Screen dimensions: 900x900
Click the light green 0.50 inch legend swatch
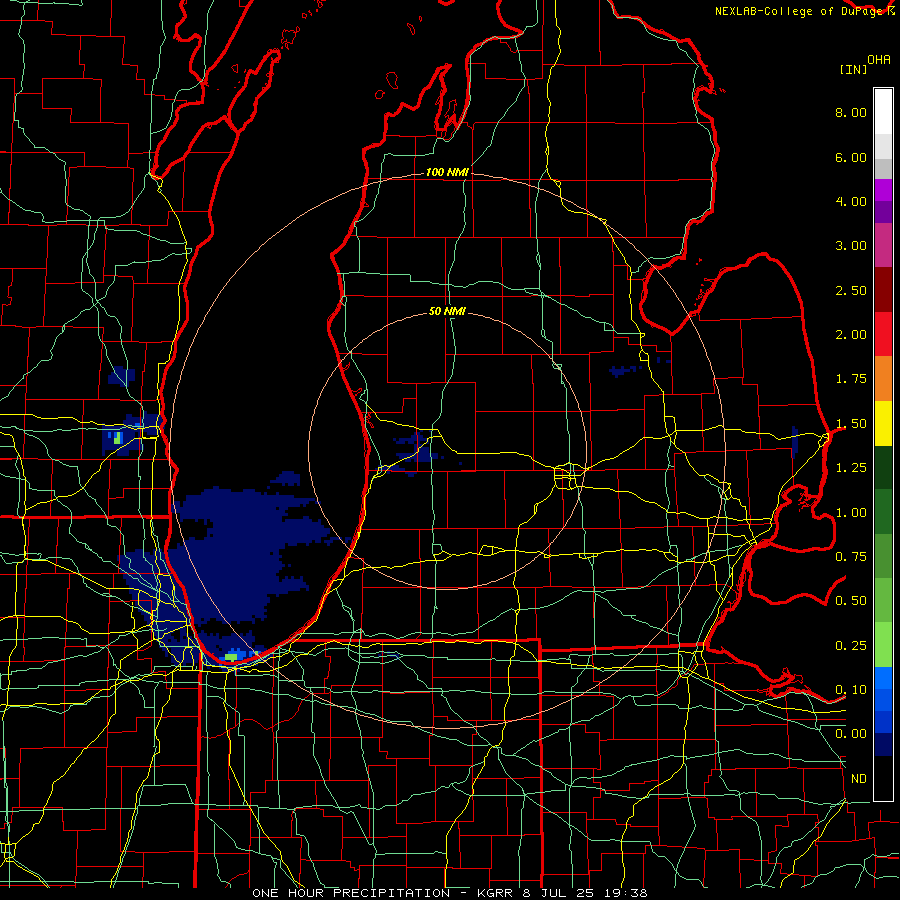883,600
